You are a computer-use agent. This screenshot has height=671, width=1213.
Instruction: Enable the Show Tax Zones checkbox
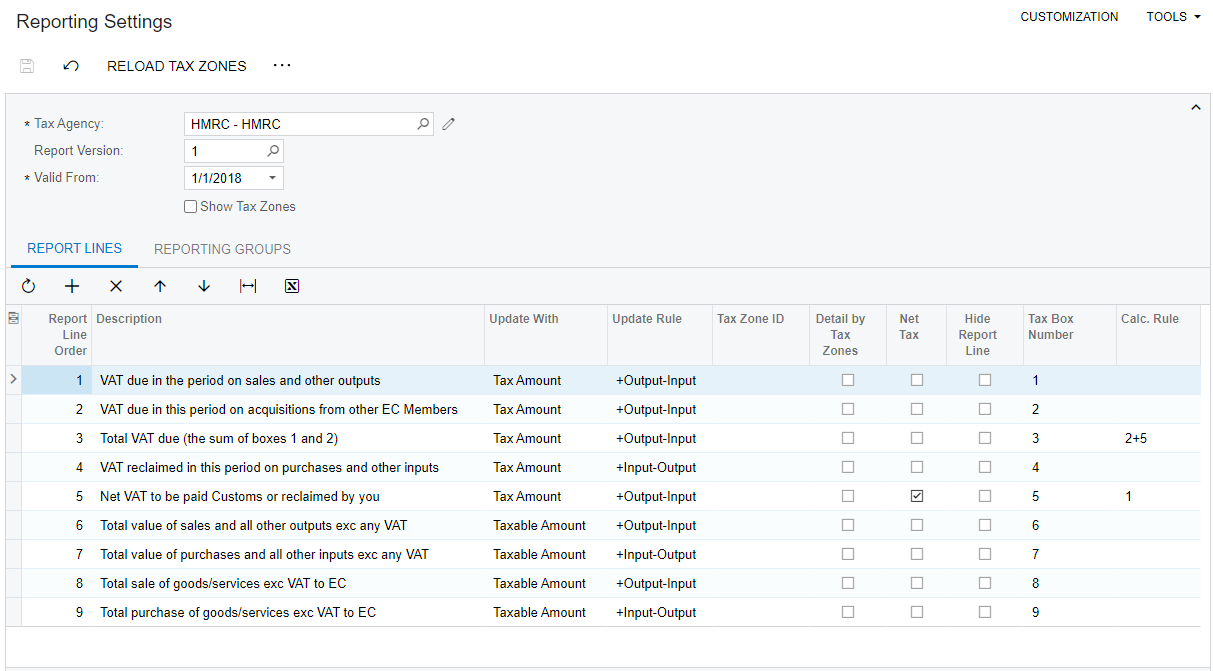191,207
